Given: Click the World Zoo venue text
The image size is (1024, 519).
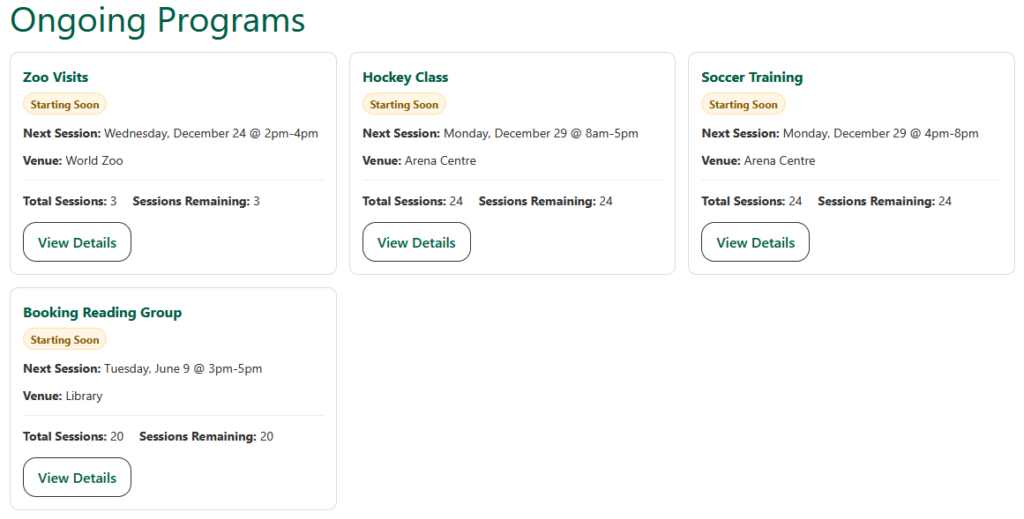Looking at the screenshot, I should tap(94, 161).
